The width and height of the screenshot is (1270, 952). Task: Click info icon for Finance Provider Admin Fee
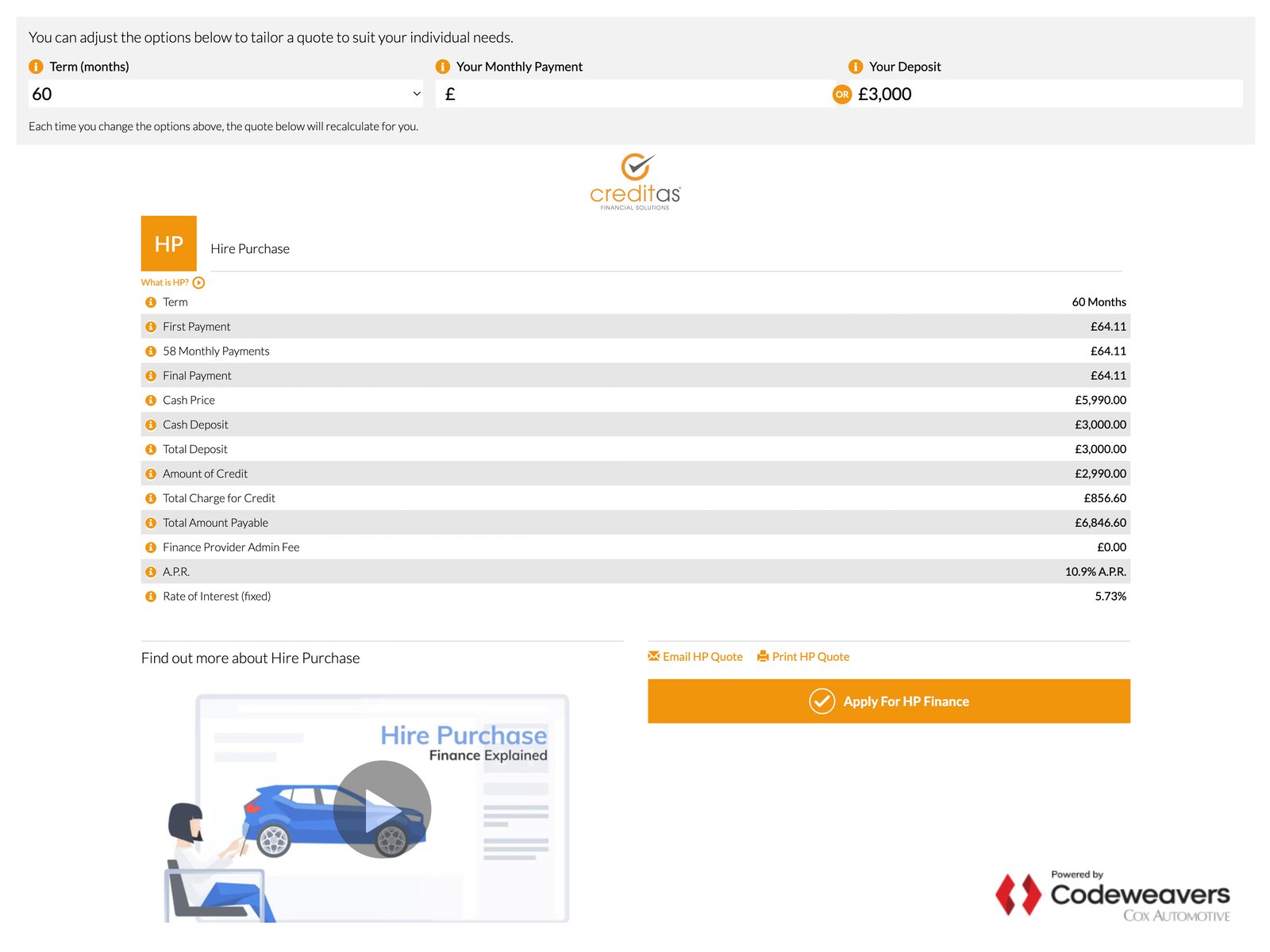151,548
